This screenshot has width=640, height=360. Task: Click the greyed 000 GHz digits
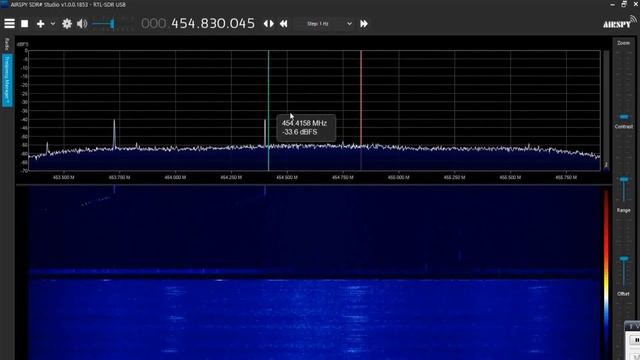(153, 23)
